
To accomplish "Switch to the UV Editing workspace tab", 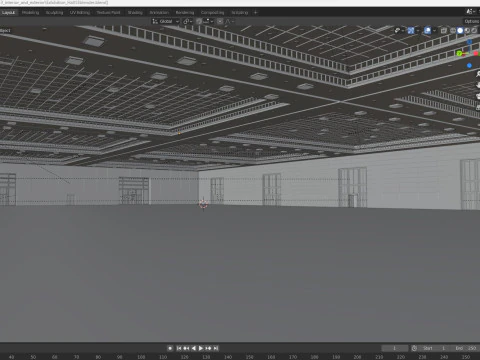I will (x=80, y=13).
